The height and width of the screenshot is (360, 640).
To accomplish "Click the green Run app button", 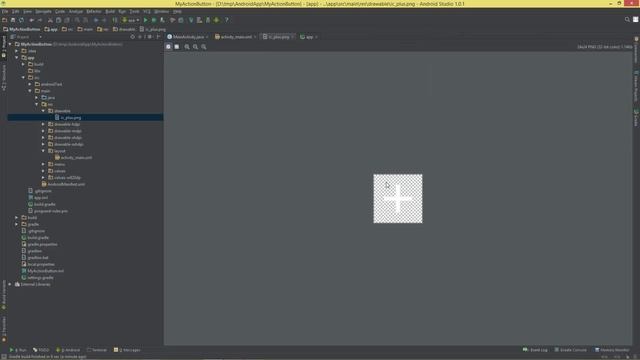I will pyautogui.click(x=146, y=20).
